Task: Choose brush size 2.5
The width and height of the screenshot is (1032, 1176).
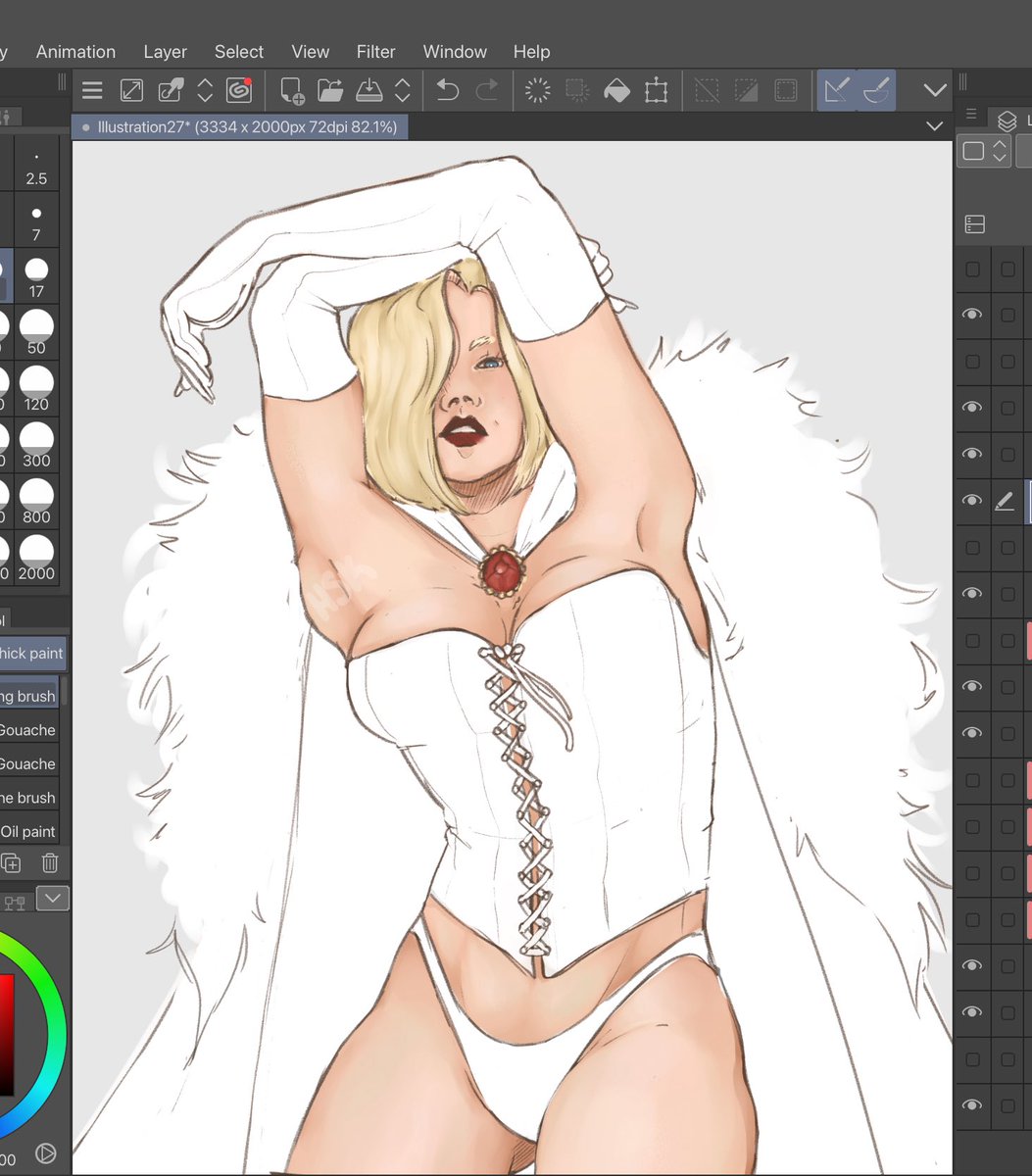Action: 36,165
